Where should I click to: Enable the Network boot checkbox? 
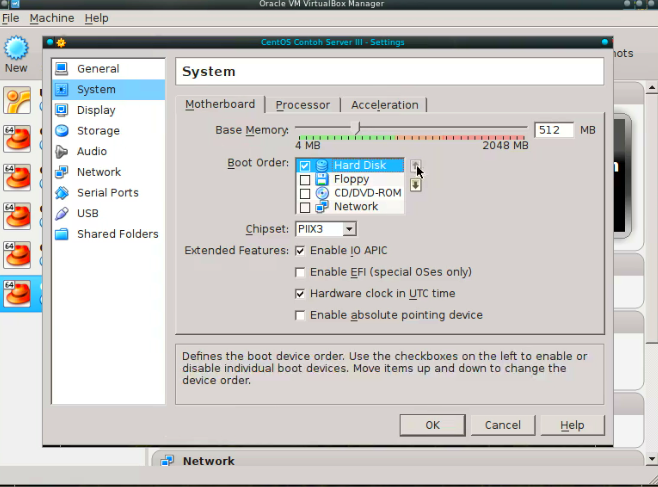tap(305, 207)
